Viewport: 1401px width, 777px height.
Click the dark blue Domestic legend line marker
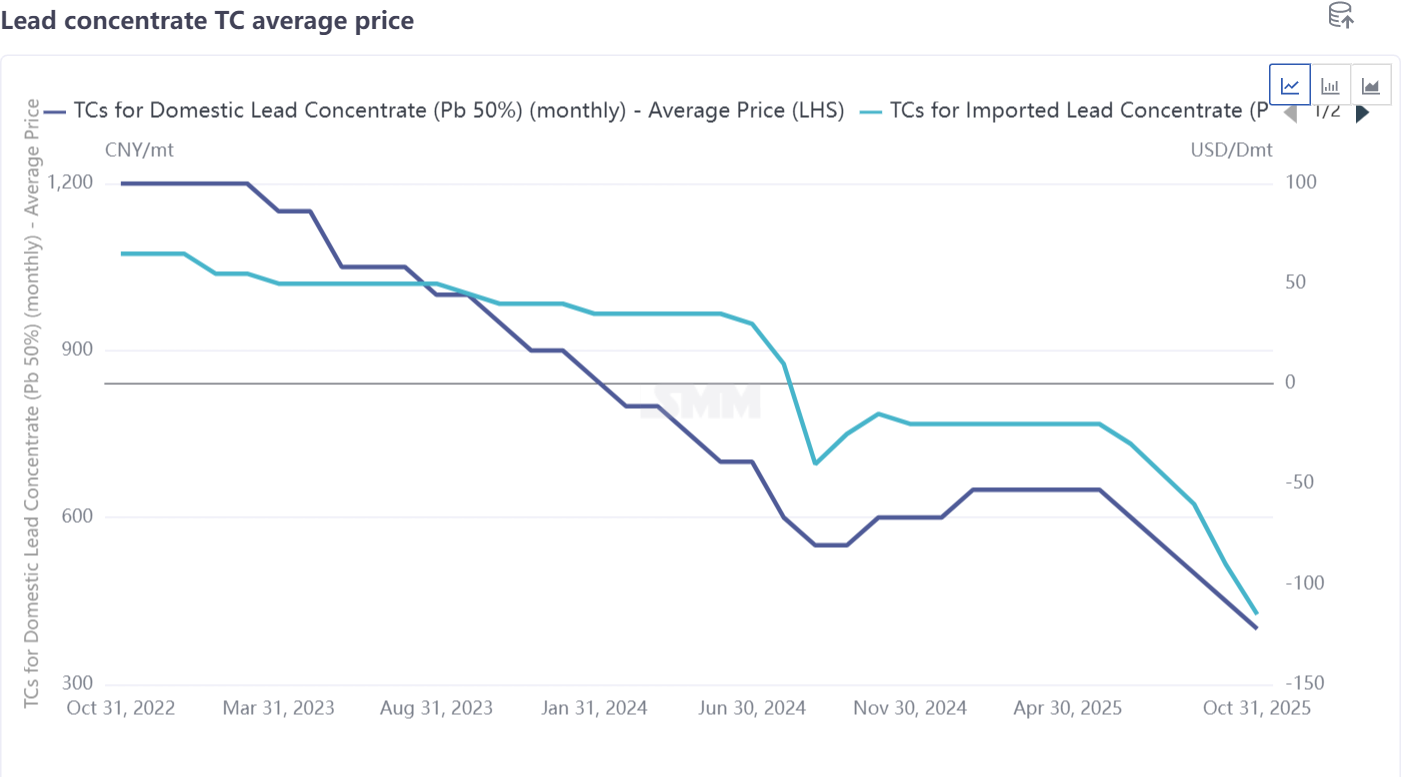[x=56, y=111]
